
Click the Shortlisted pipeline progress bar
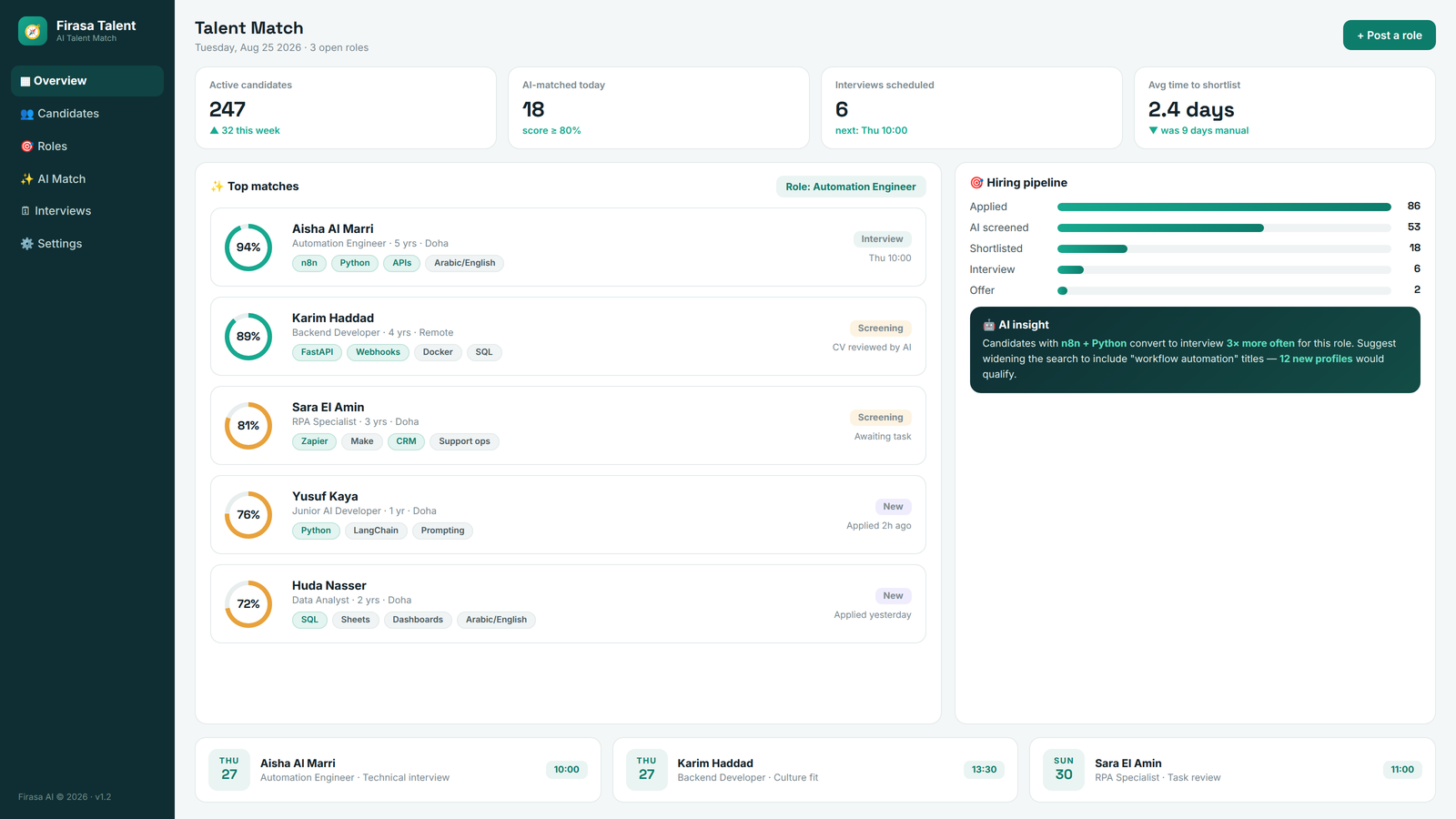coord(1224,248)
